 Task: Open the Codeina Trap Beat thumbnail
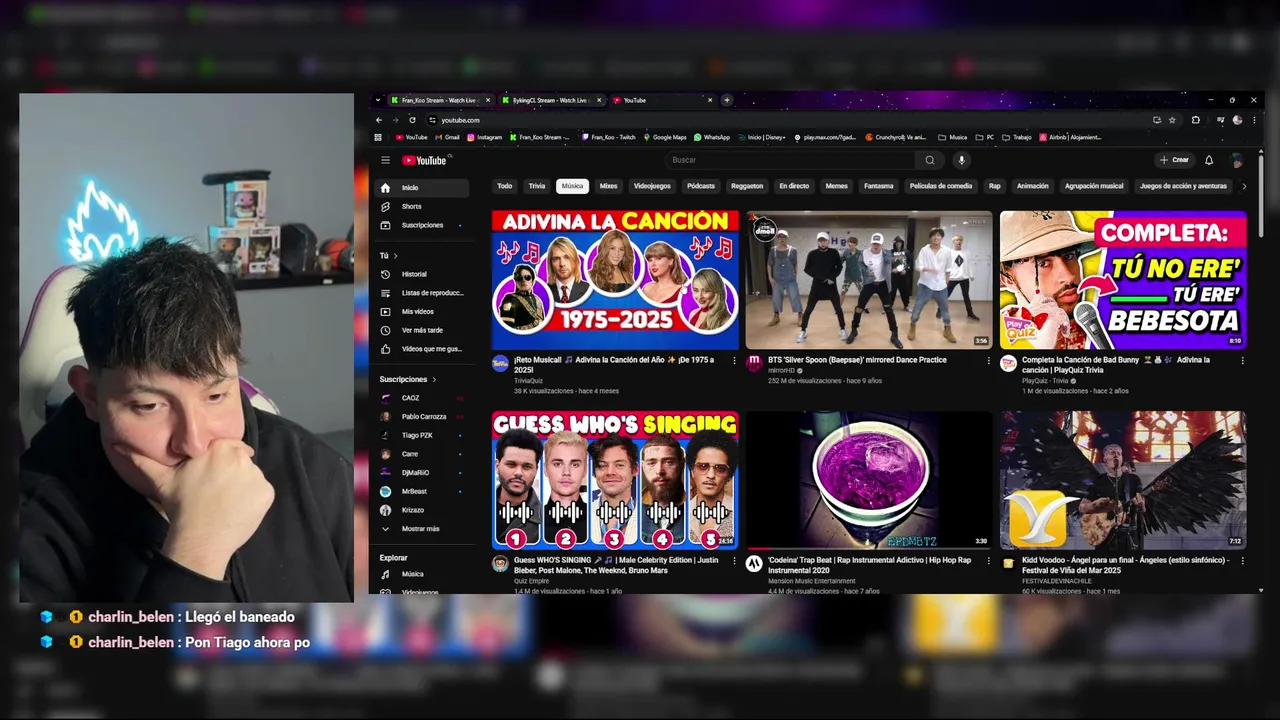869,479
